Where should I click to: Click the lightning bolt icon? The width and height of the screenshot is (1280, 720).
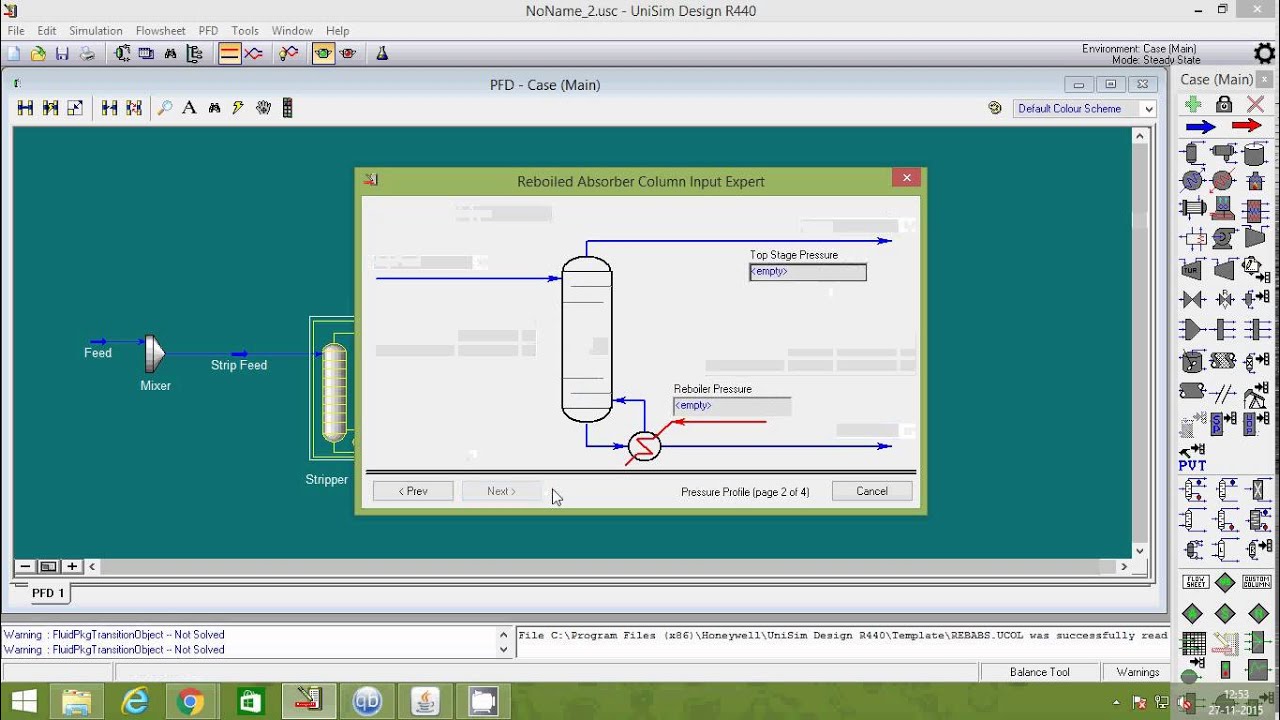point(238,108)
